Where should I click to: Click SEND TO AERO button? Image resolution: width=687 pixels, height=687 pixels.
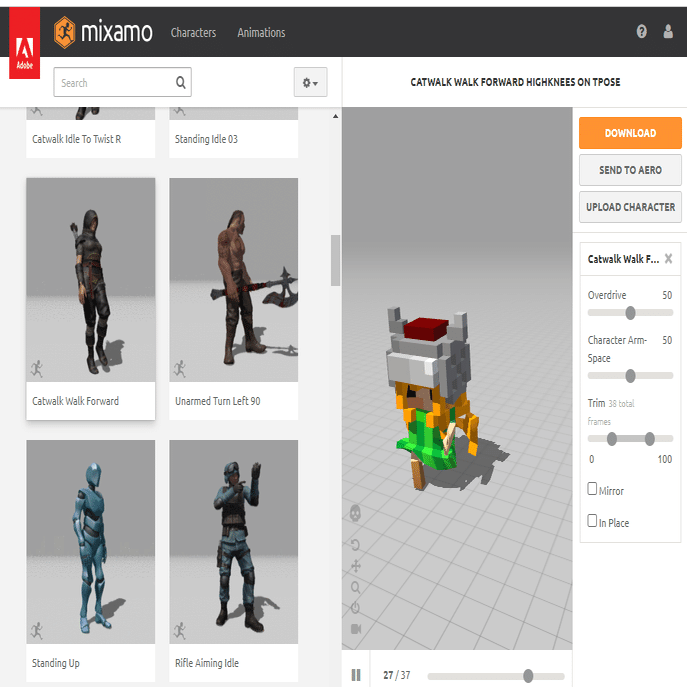coord(630,170)
